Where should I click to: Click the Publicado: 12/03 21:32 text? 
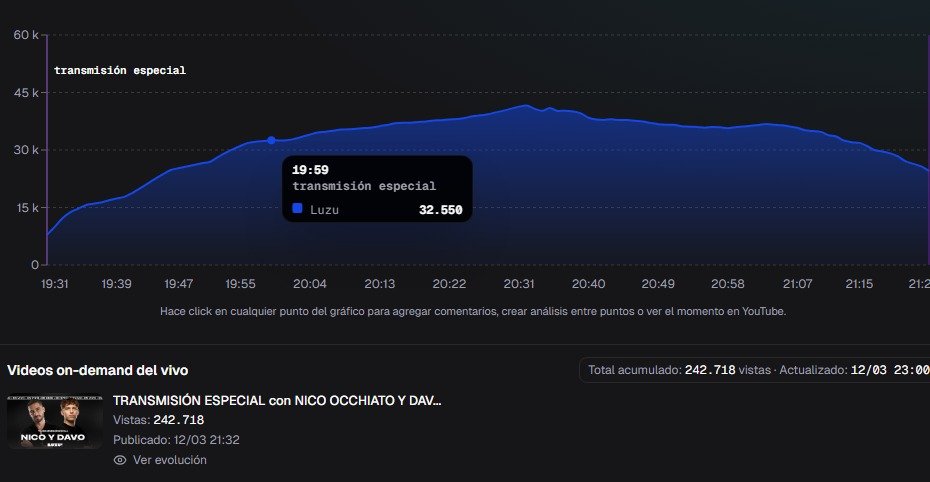tap(176, 440)
